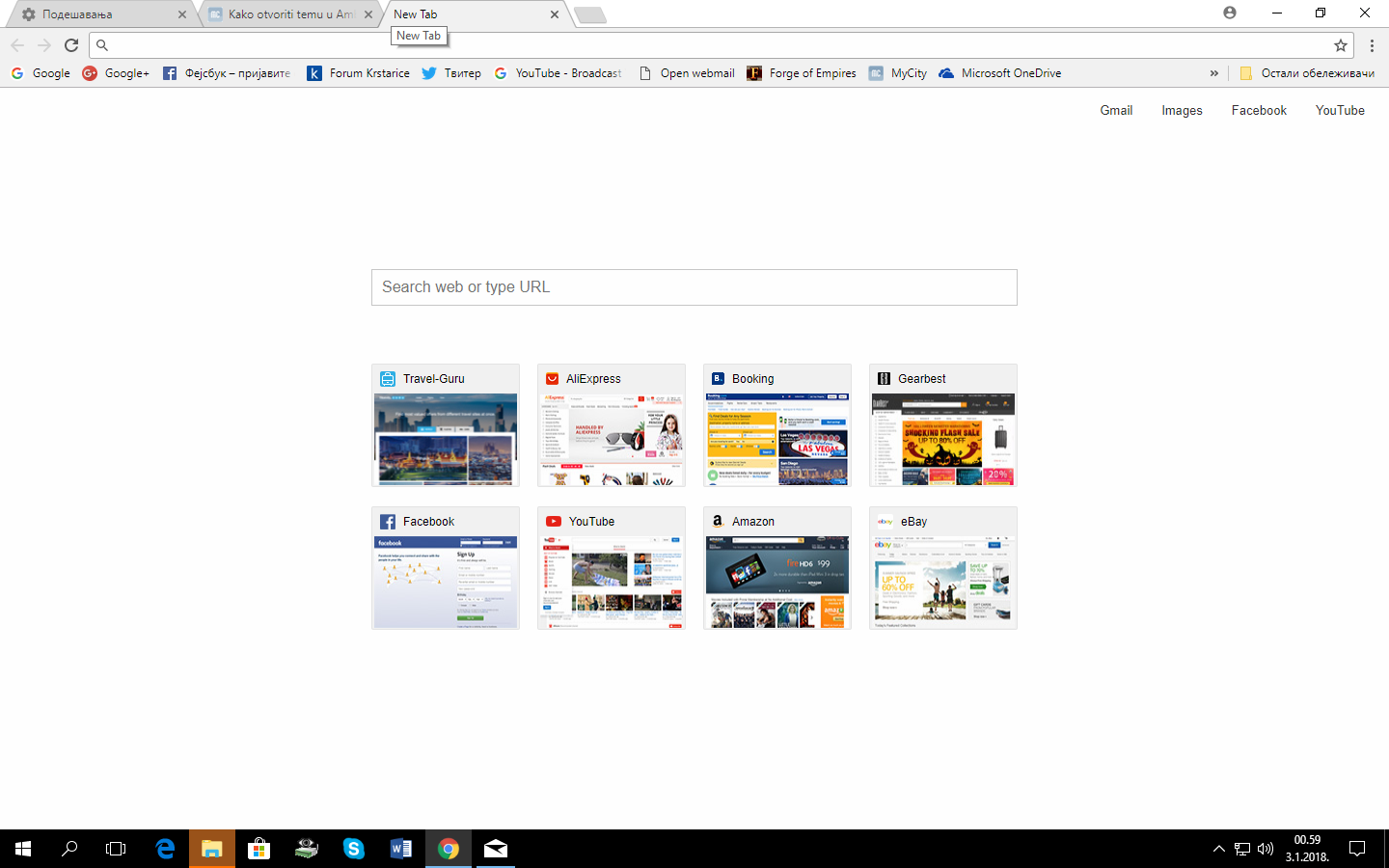Open the Windows Start menu
Image resolution: width=1389 pixels, height=868 pixels.
[23, 849]
